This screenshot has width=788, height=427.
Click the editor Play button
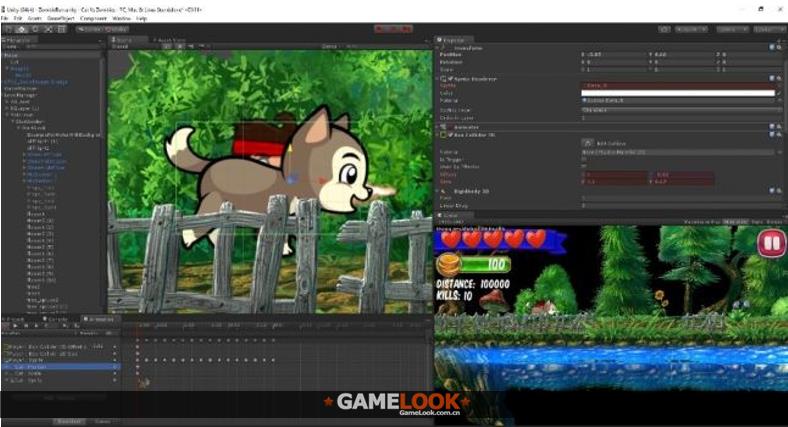[x=381, y=29]
